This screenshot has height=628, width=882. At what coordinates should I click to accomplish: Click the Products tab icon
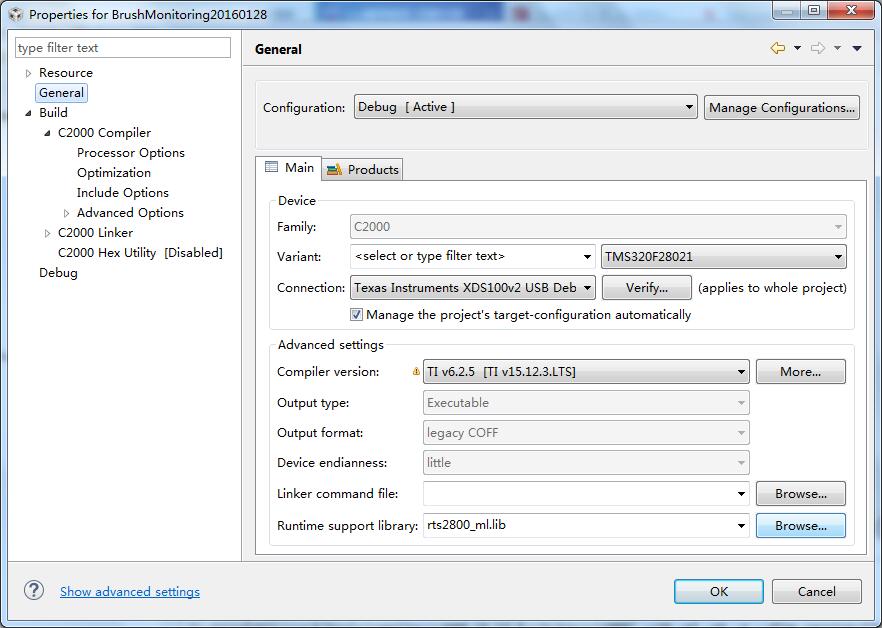tap(334, 169)
